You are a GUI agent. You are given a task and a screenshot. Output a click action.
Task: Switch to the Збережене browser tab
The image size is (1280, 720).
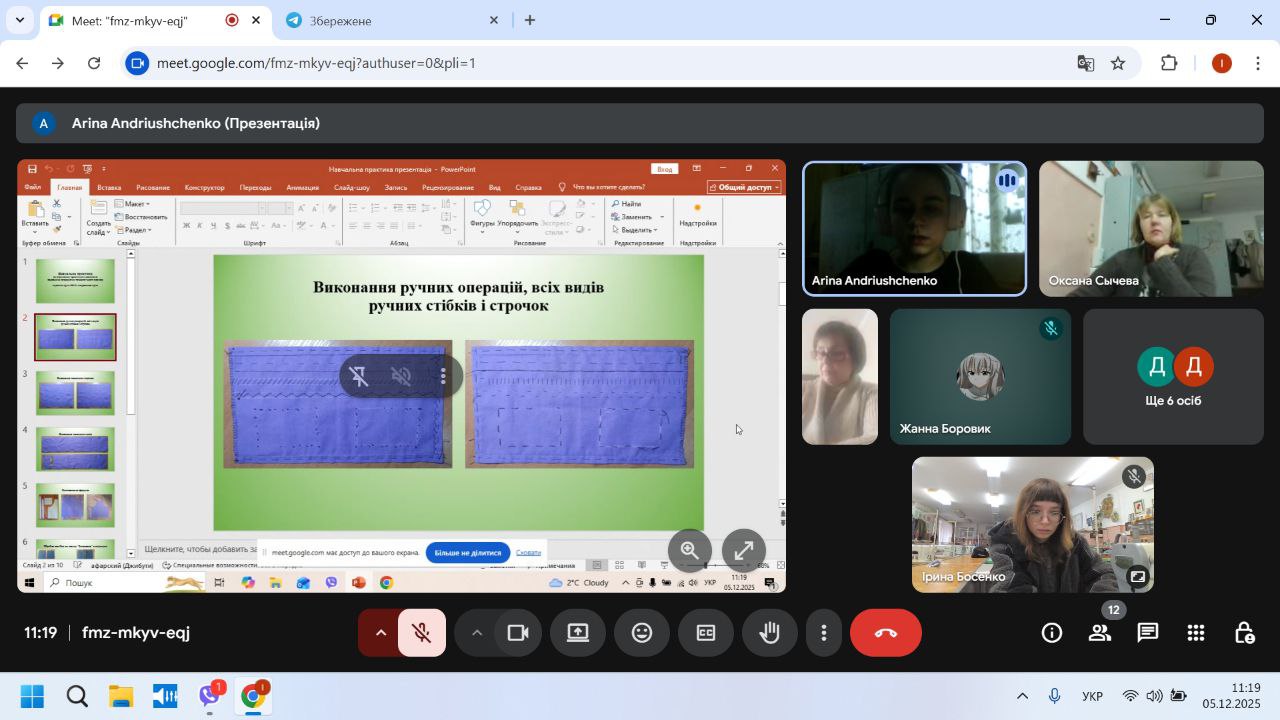(390, 21)
